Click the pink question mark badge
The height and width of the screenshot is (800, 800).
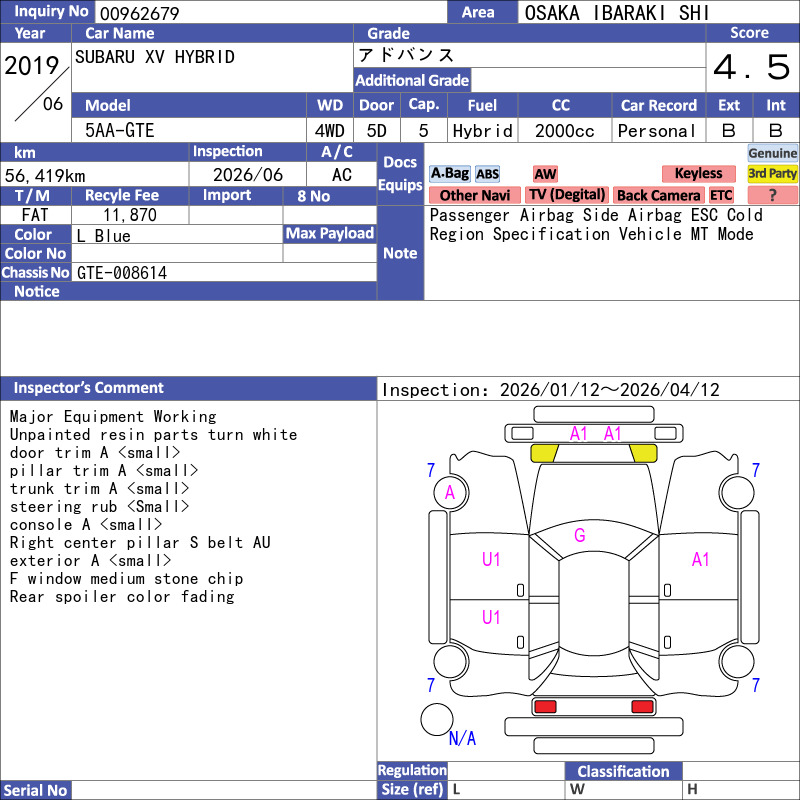pyautogui.click(x=773, y=195)
